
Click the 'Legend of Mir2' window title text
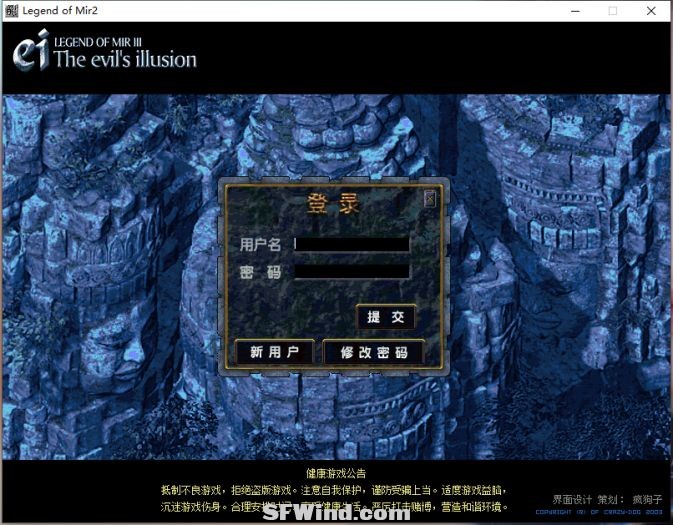click(x=60, y=11)
